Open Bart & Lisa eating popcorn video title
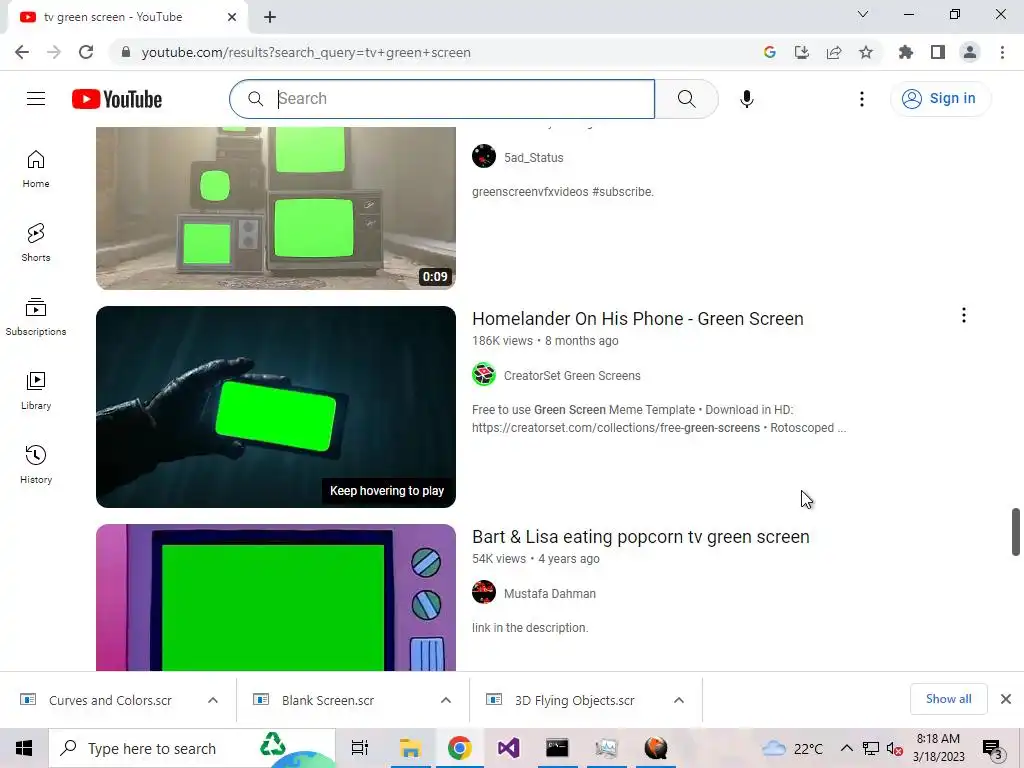 pos(641,537)
